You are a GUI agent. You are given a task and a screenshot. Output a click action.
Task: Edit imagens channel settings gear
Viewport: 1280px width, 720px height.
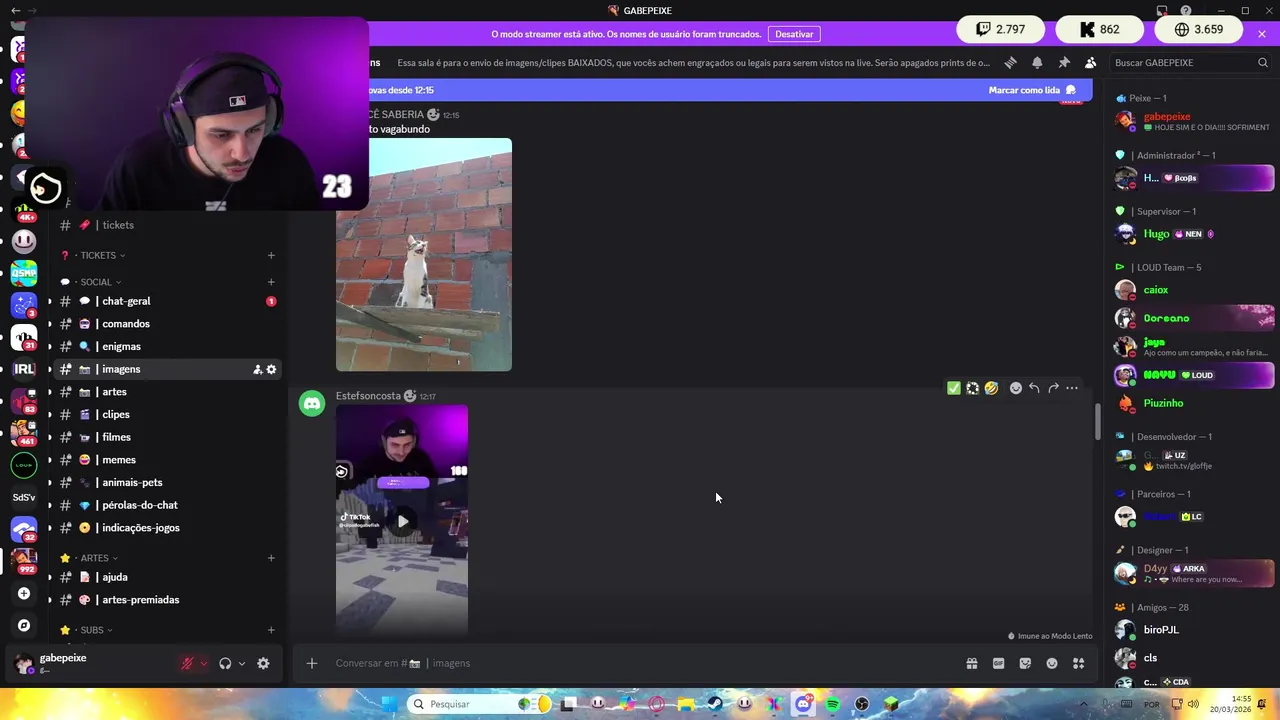coord(271,369)
